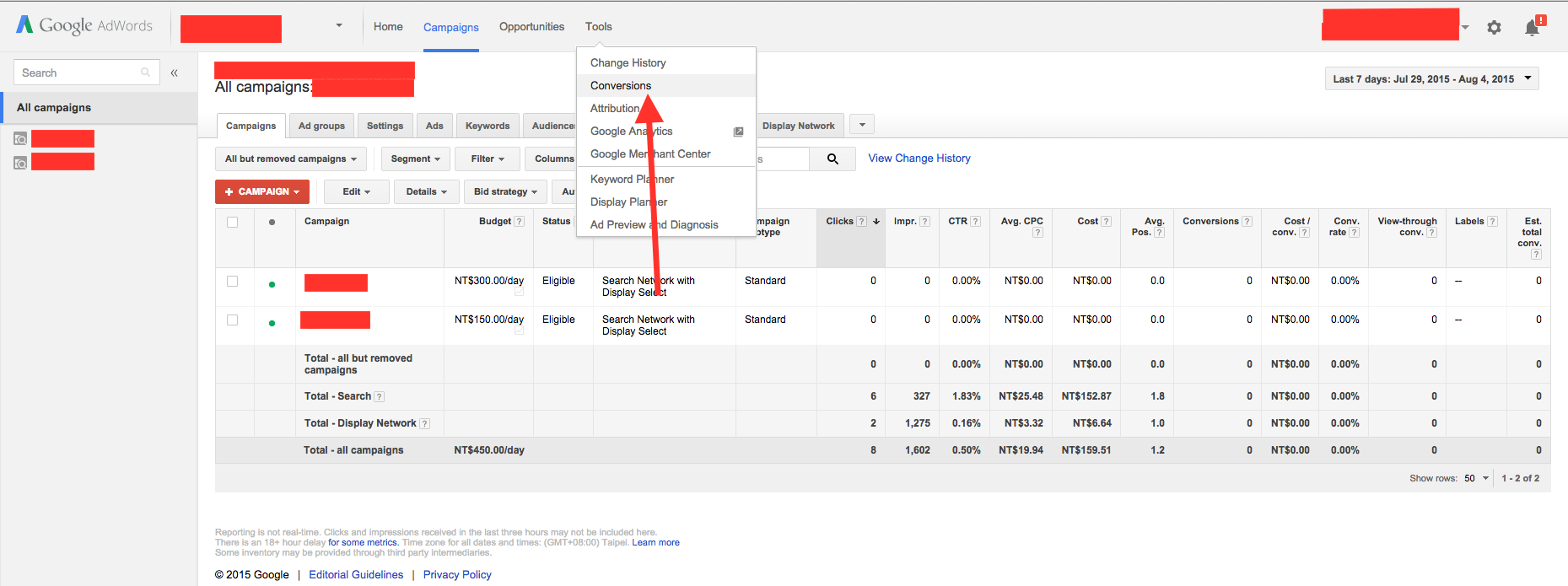Click the table search magnifier button
The height and width of the screenshot is (586, 1568).
(x=832, y=159)
